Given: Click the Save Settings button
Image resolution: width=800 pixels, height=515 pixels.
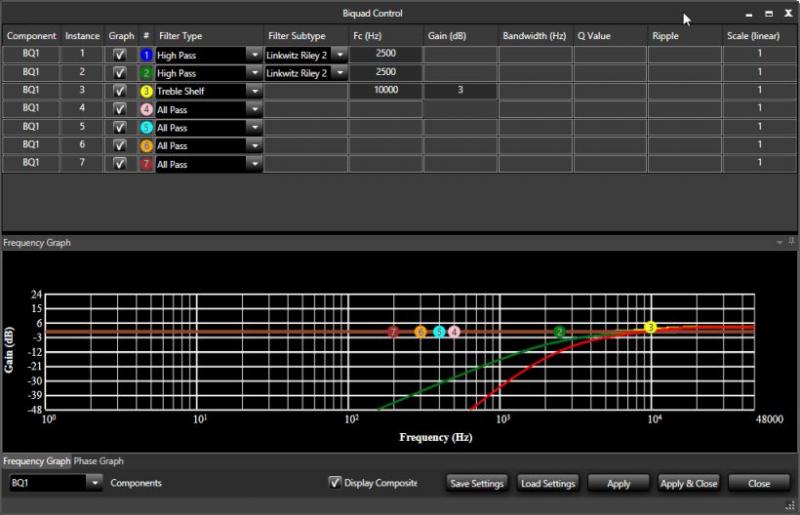Looking at the screenshot, I should (477, 484).
